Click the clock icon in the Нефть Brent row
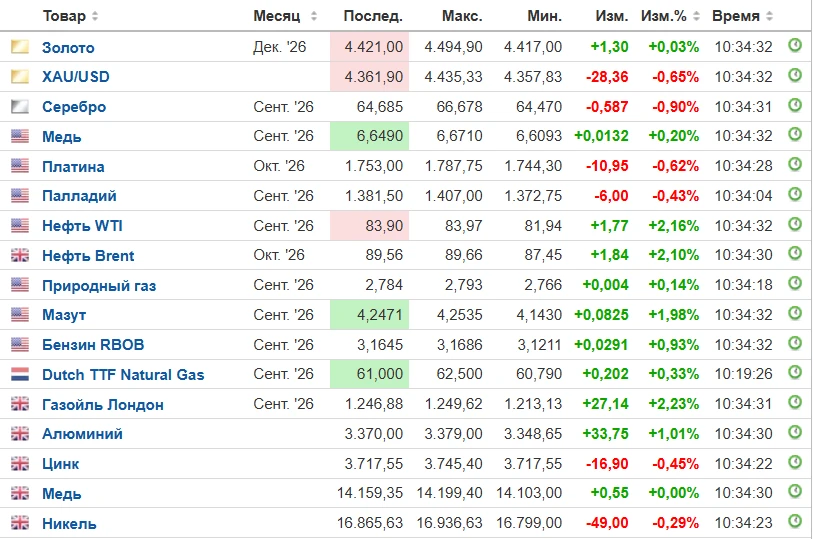813x539 pixels. pos(795,253)
